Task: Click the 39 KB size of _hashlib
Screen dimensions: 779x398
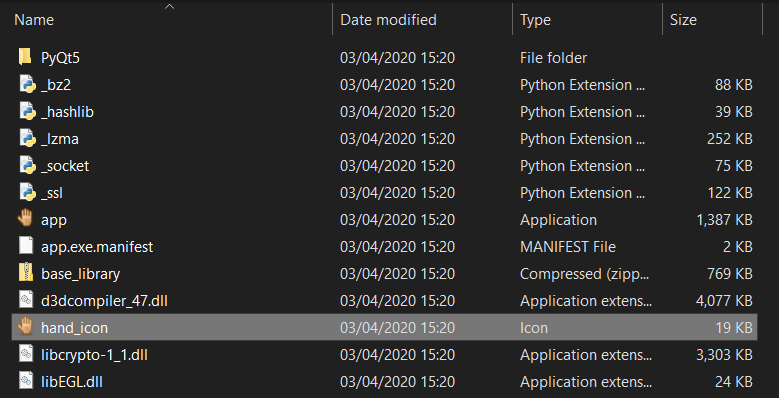Action: tap(734, 112)
